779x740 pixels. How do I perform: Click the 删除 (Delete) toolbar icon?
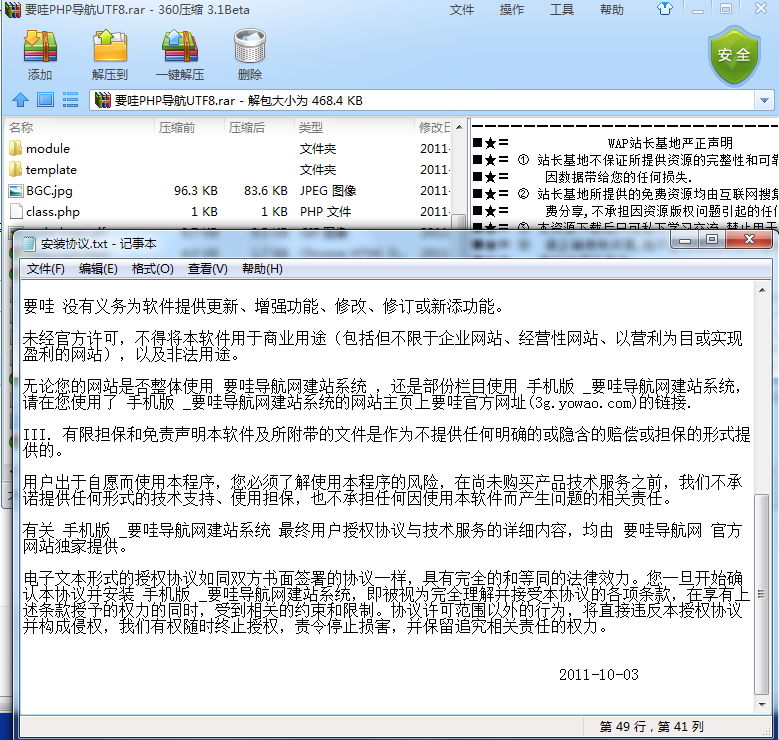(250, 53)
